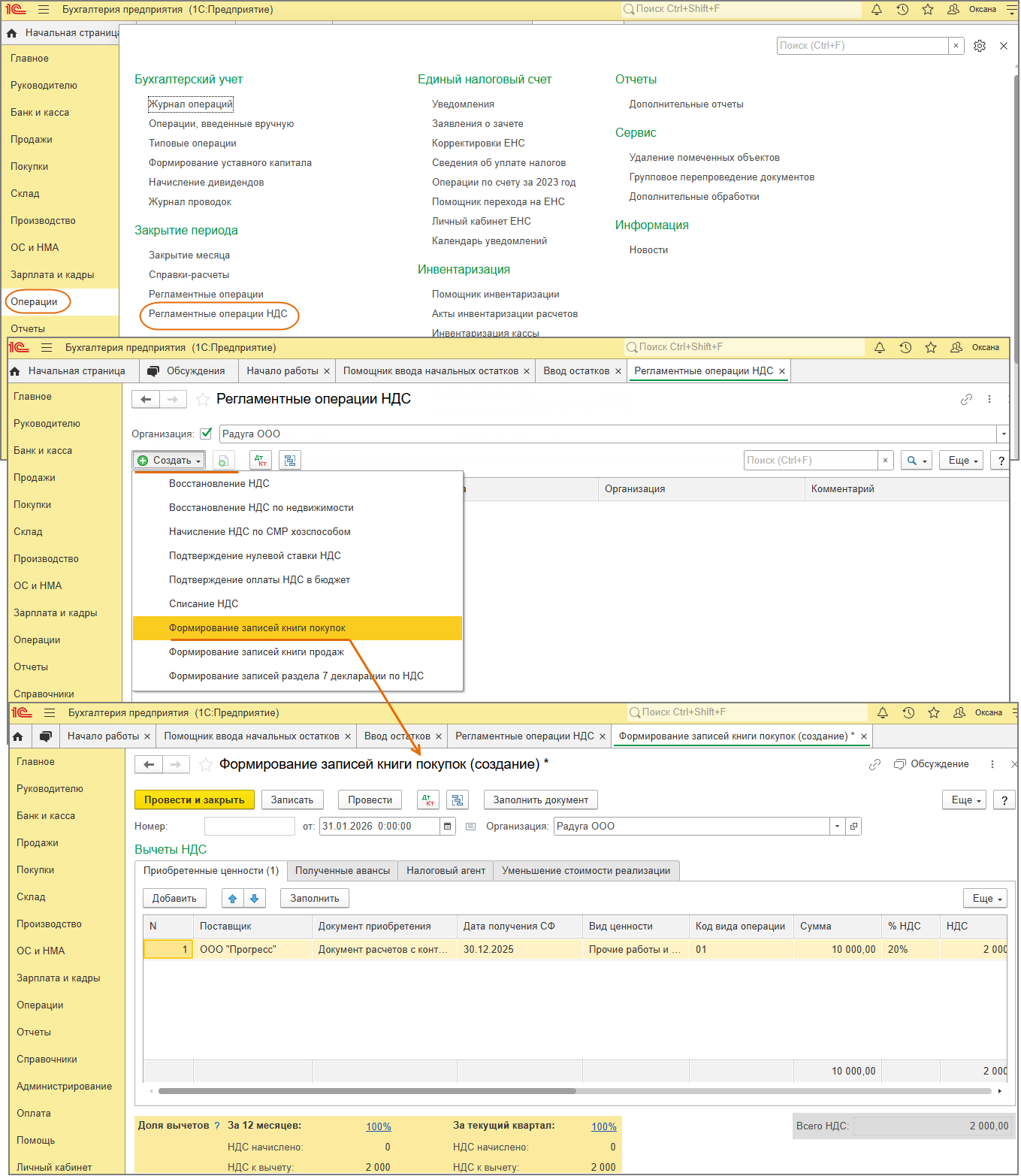Toggle the Организация filter checkbox

[x=206, y=434]
